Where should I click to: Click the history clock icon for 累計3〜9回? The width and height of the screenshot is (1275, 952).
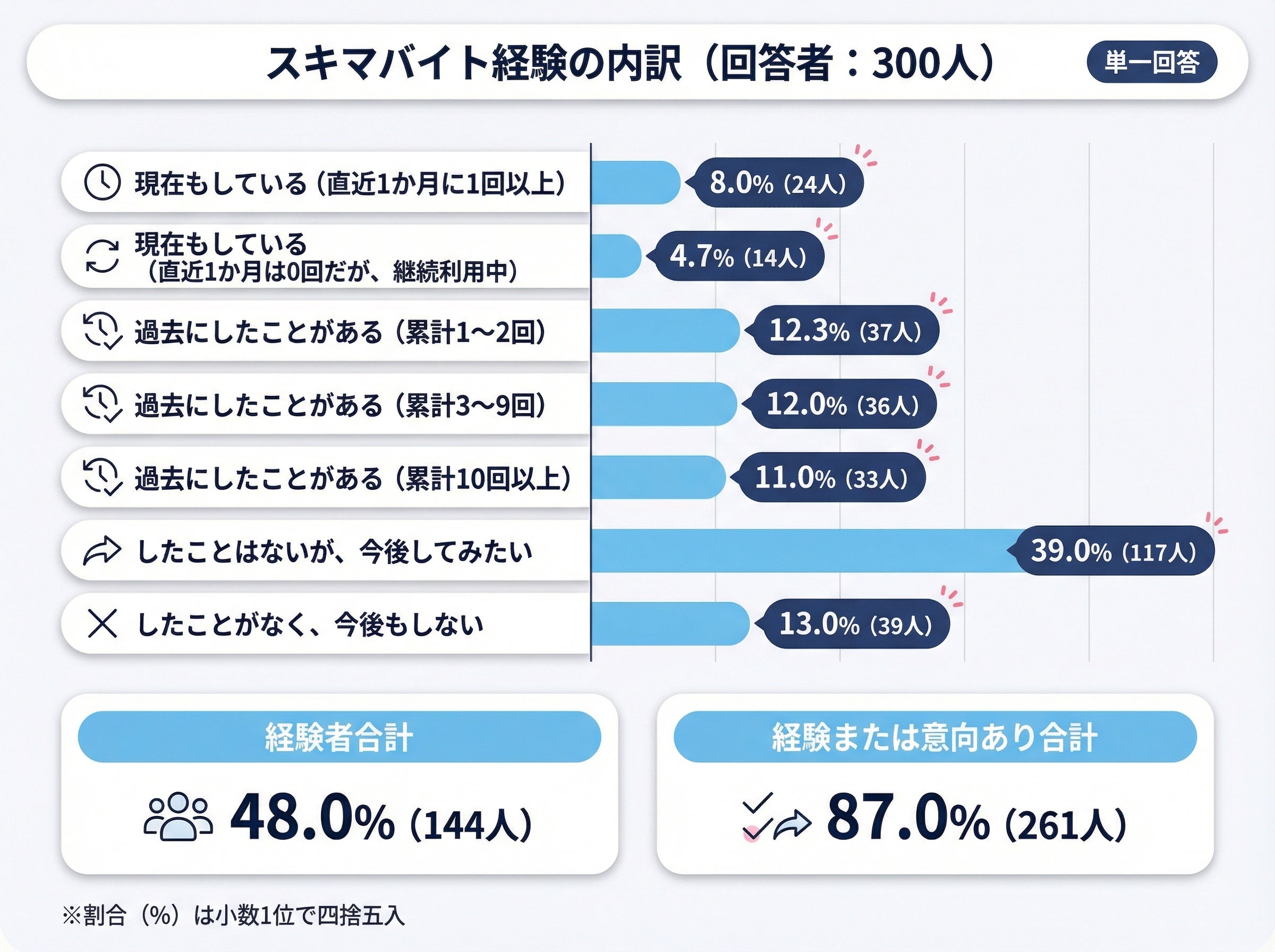pos(103,404)
